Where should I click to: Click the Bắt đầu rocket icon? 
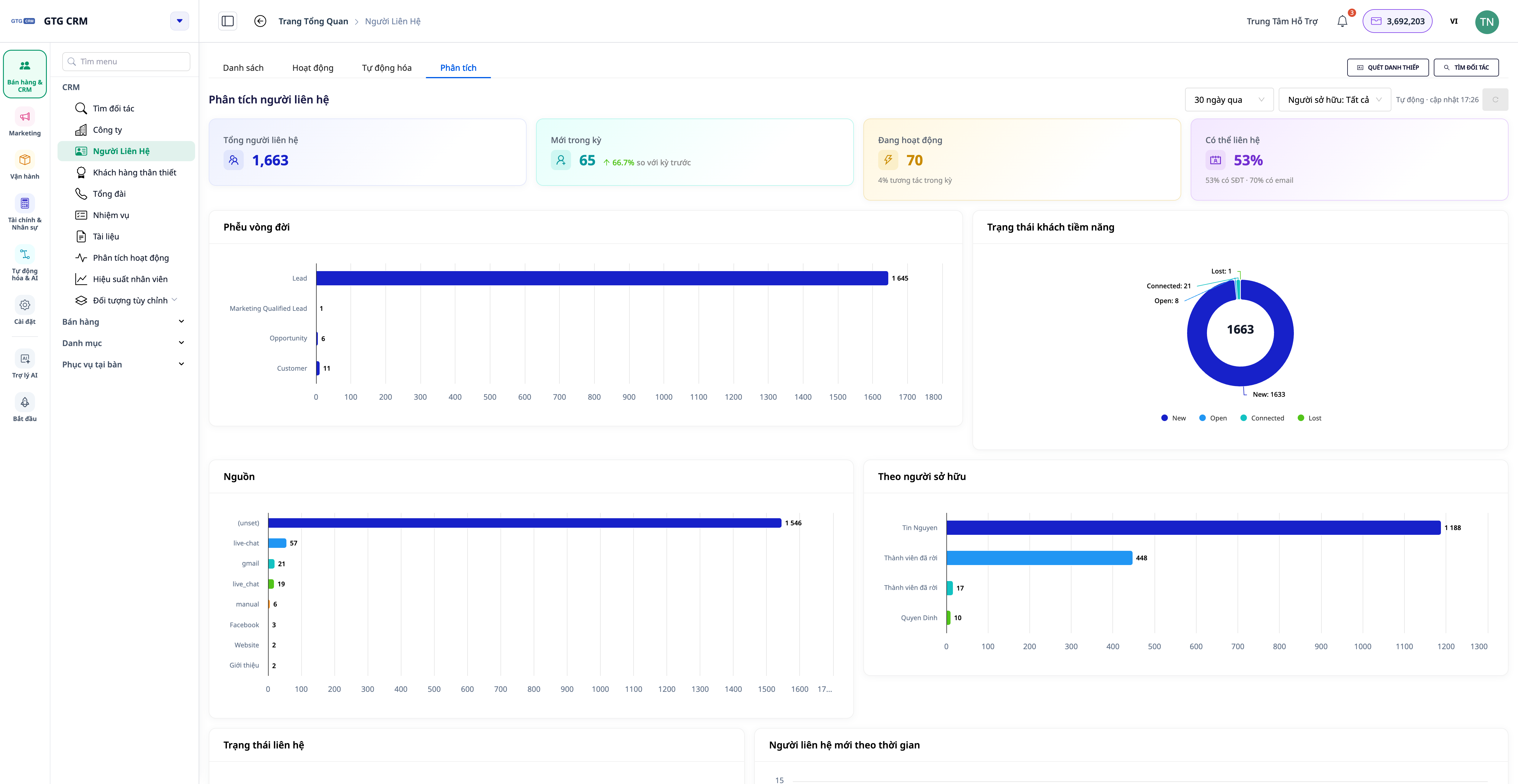(x=25, y=402)
